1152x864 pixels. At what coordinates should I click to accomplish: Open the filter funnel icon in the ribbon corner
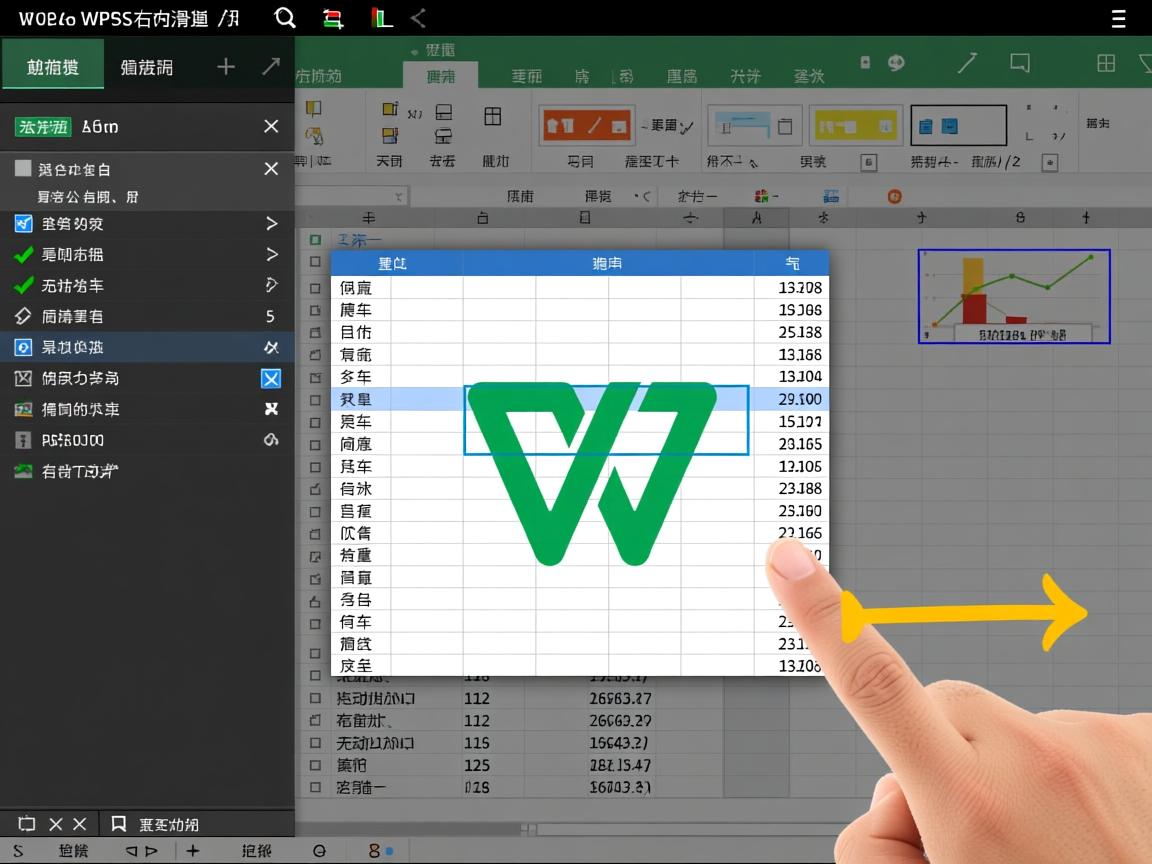(x=1146, y=62)
